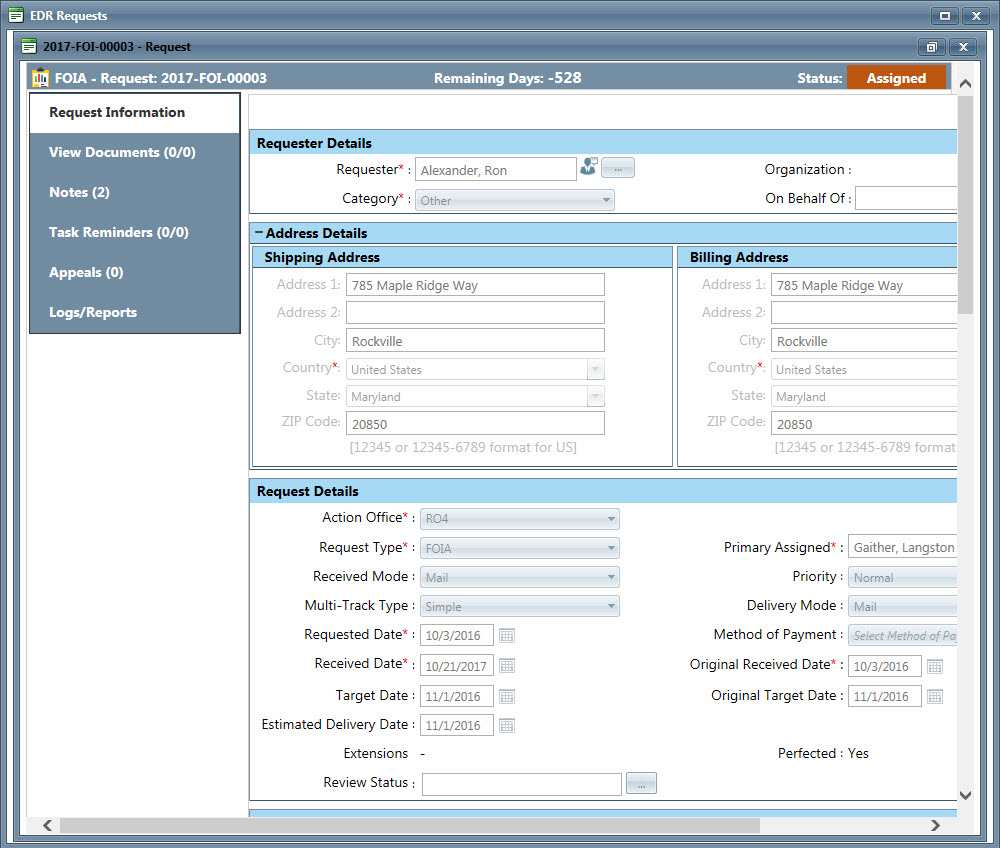Click the horizontal scrollbar at bottom

[410, 826]
